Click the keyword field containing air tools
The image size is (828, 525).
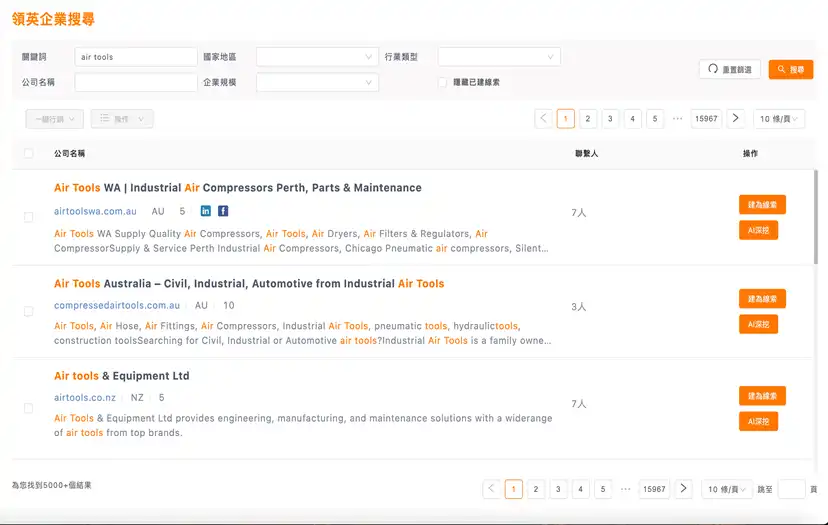[136, 57]
